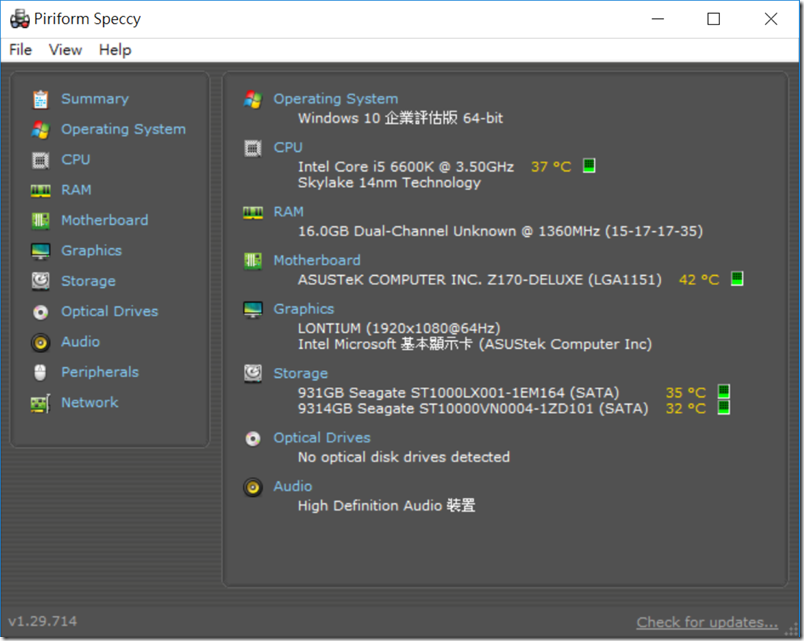
Task: Open Audio heading link in summary panel
Action: 293,487
